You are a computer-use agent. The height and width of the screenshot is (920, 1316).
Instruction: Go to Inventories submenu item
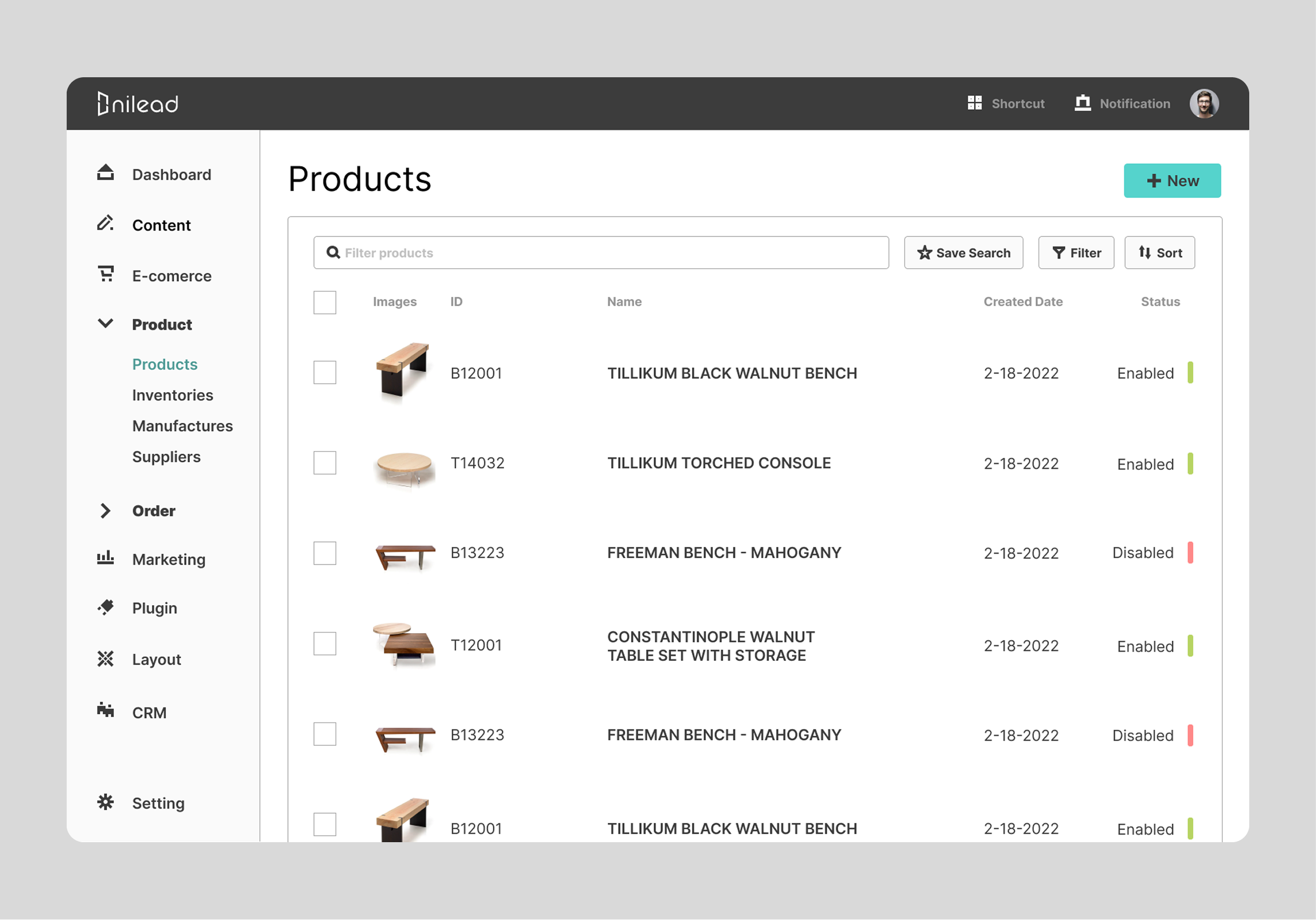pyautogui.click(x=172, y=395)
